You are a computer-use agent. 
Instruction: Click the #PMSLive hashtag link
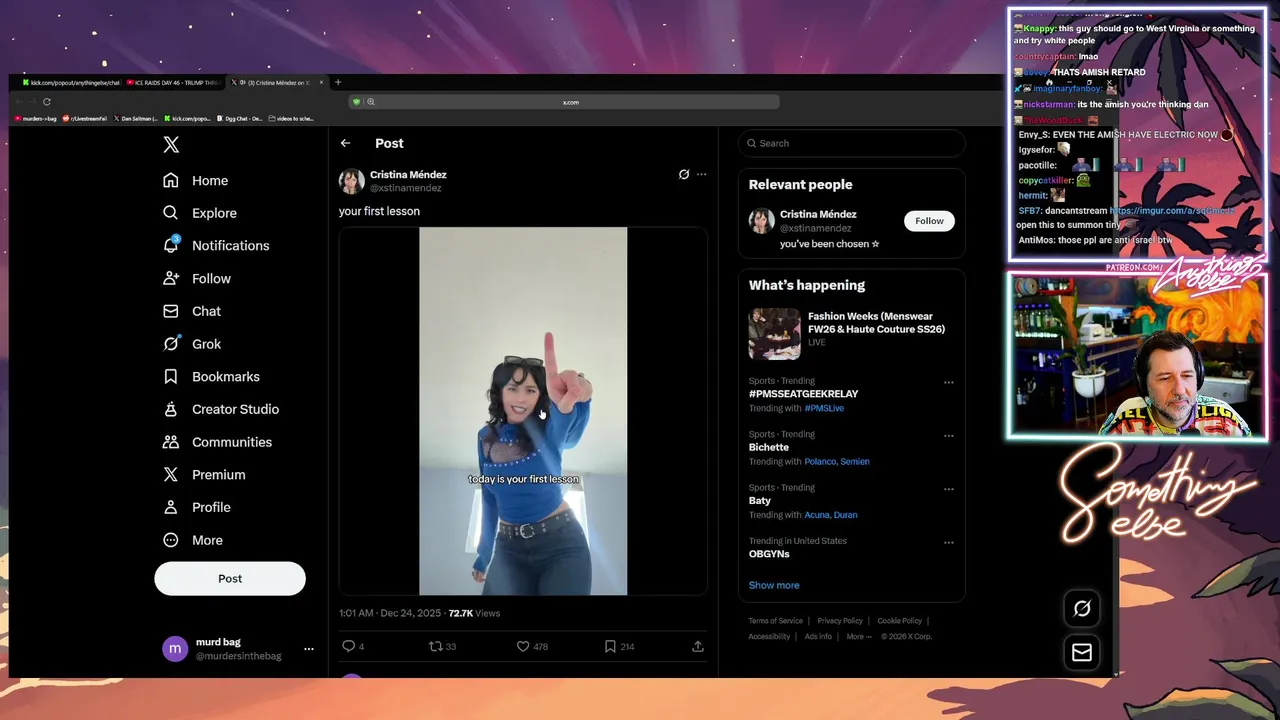[x=824, y=408]
